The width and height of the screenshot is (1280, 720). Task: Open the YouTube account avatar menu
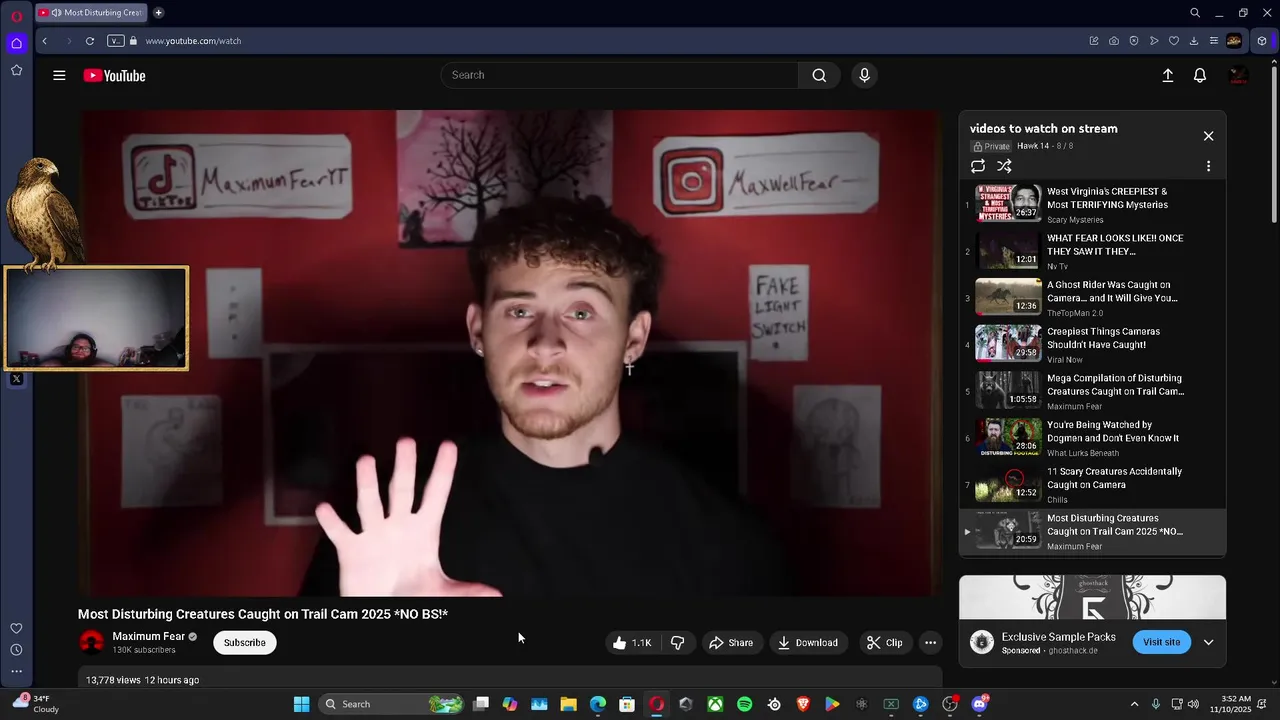pos(1238,75)
